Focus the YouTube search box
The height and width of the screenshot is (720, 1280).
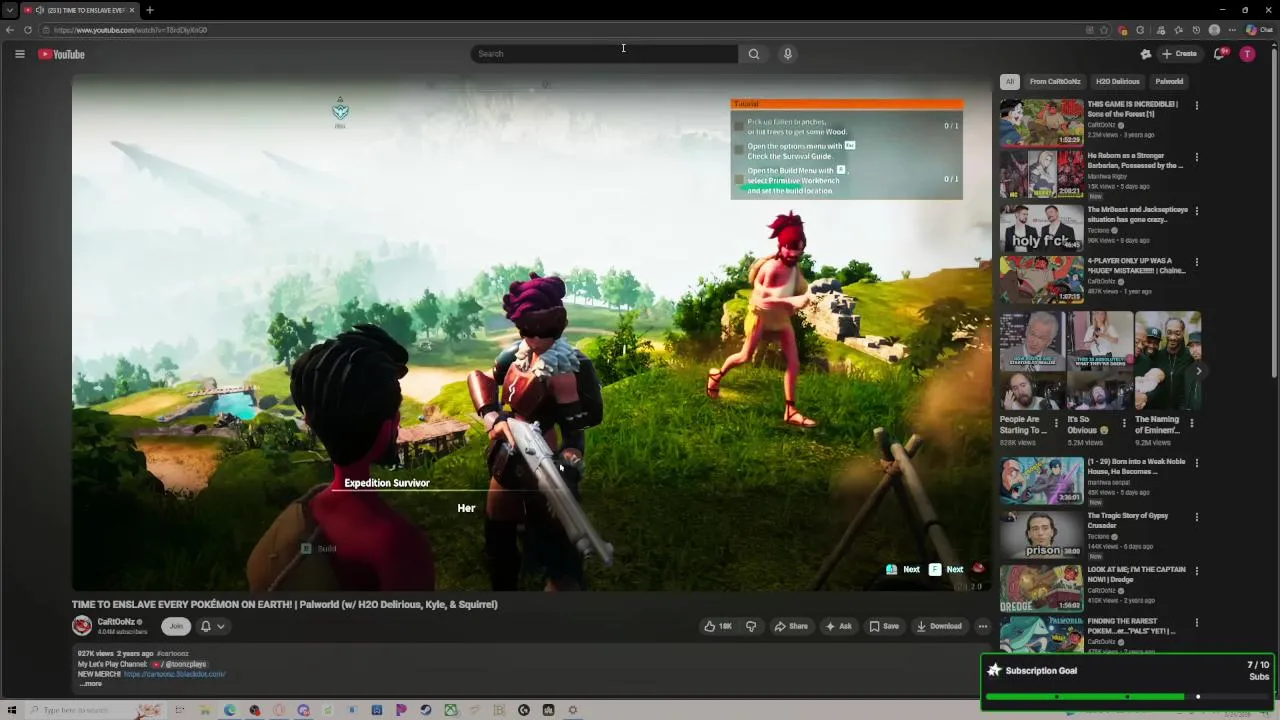[604, 54]
